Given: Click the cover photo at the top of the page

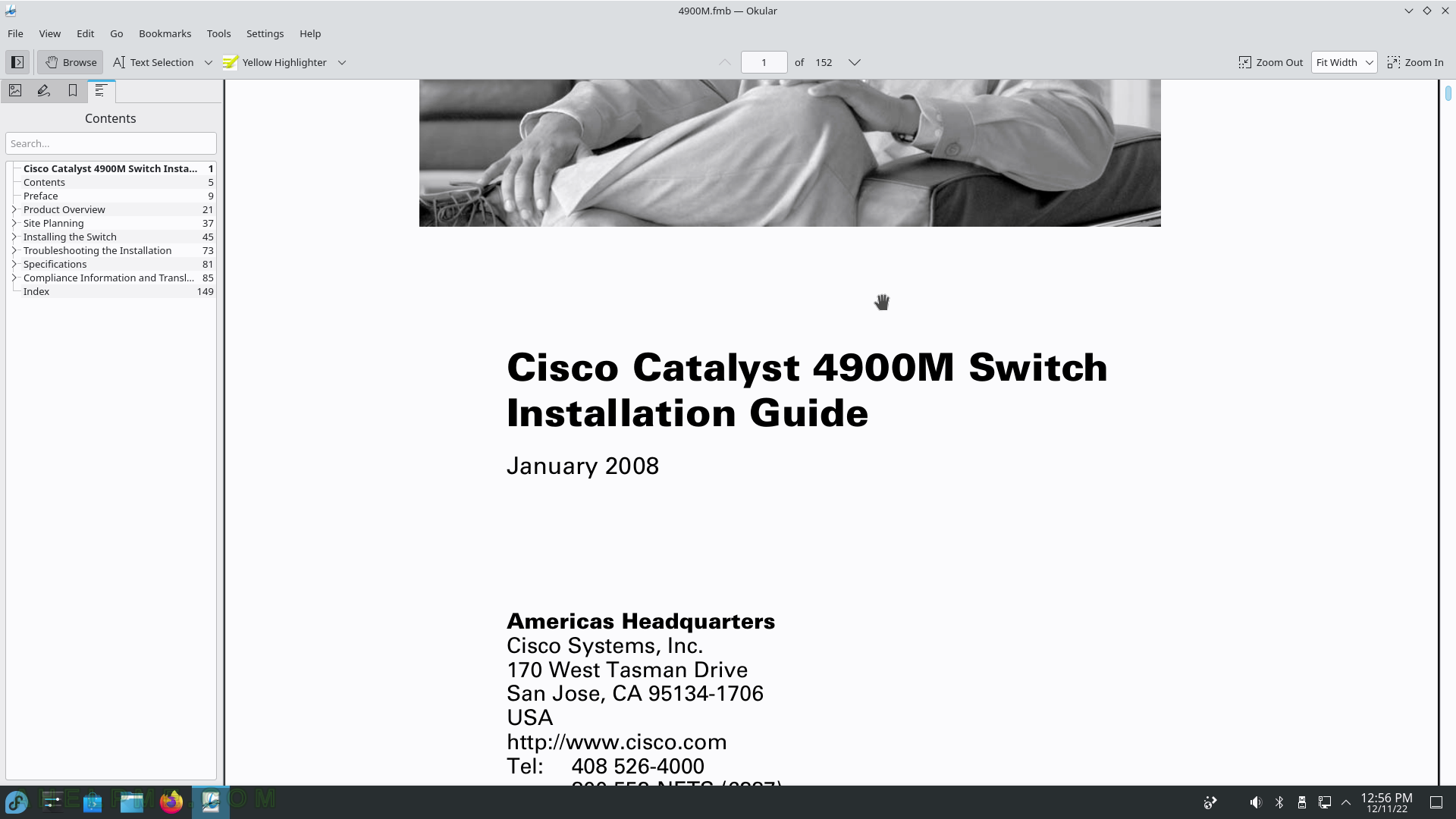Looking at the screenshot, I should tap(789, 152).
